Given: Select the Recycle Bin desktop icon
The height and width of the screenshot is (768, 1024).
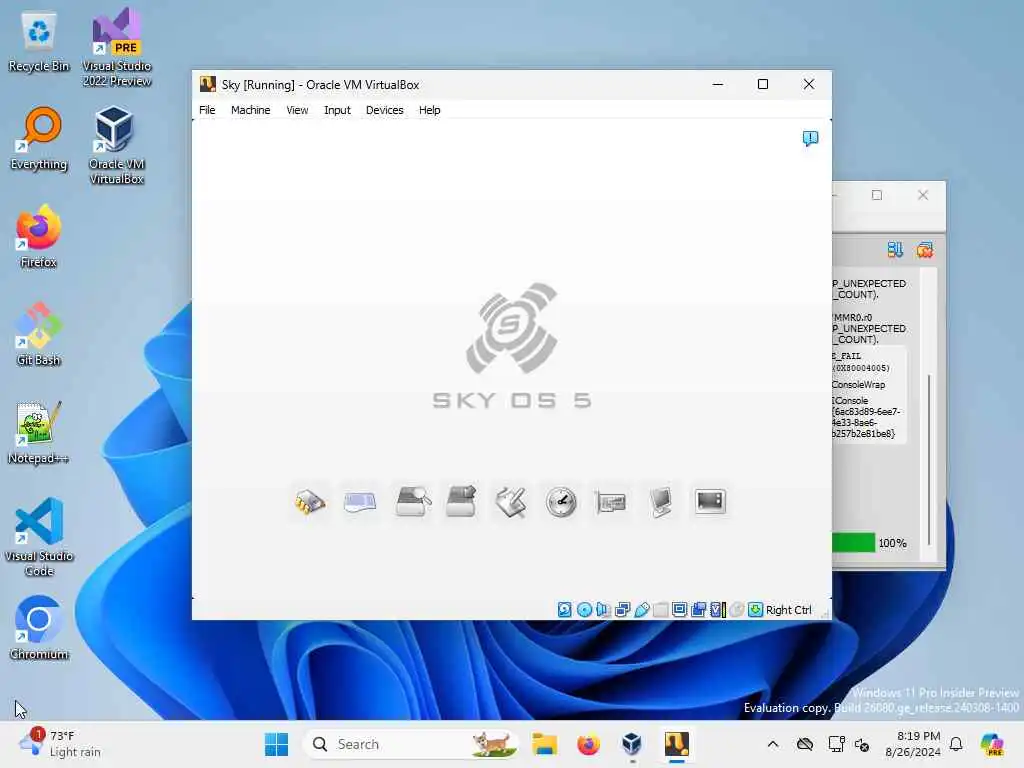Looking at the screenshot, I should pos(39,41).
